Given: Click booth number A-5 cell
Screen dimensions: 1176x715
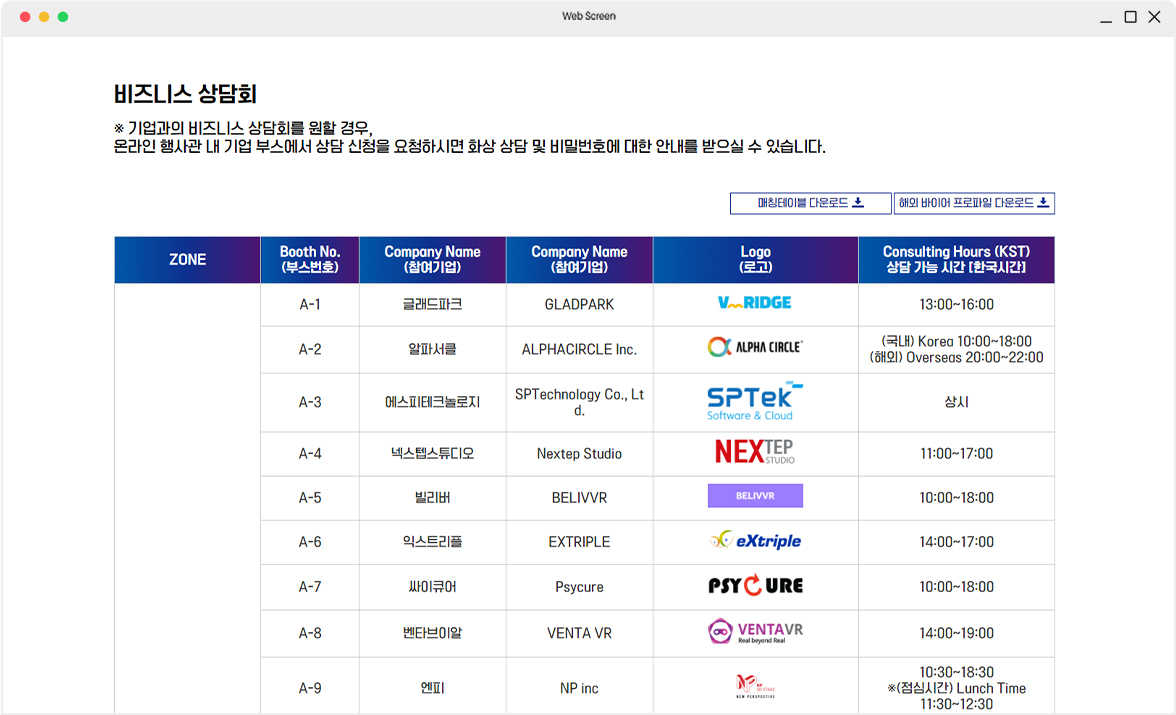Looking at the screenshot, I should point(310,498).
